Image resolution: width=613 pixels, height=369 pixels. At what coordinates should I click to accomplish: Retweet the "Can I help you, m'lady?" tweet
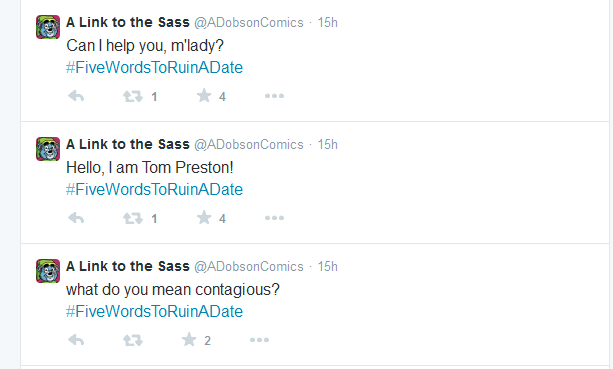click(x=133, y=96)
